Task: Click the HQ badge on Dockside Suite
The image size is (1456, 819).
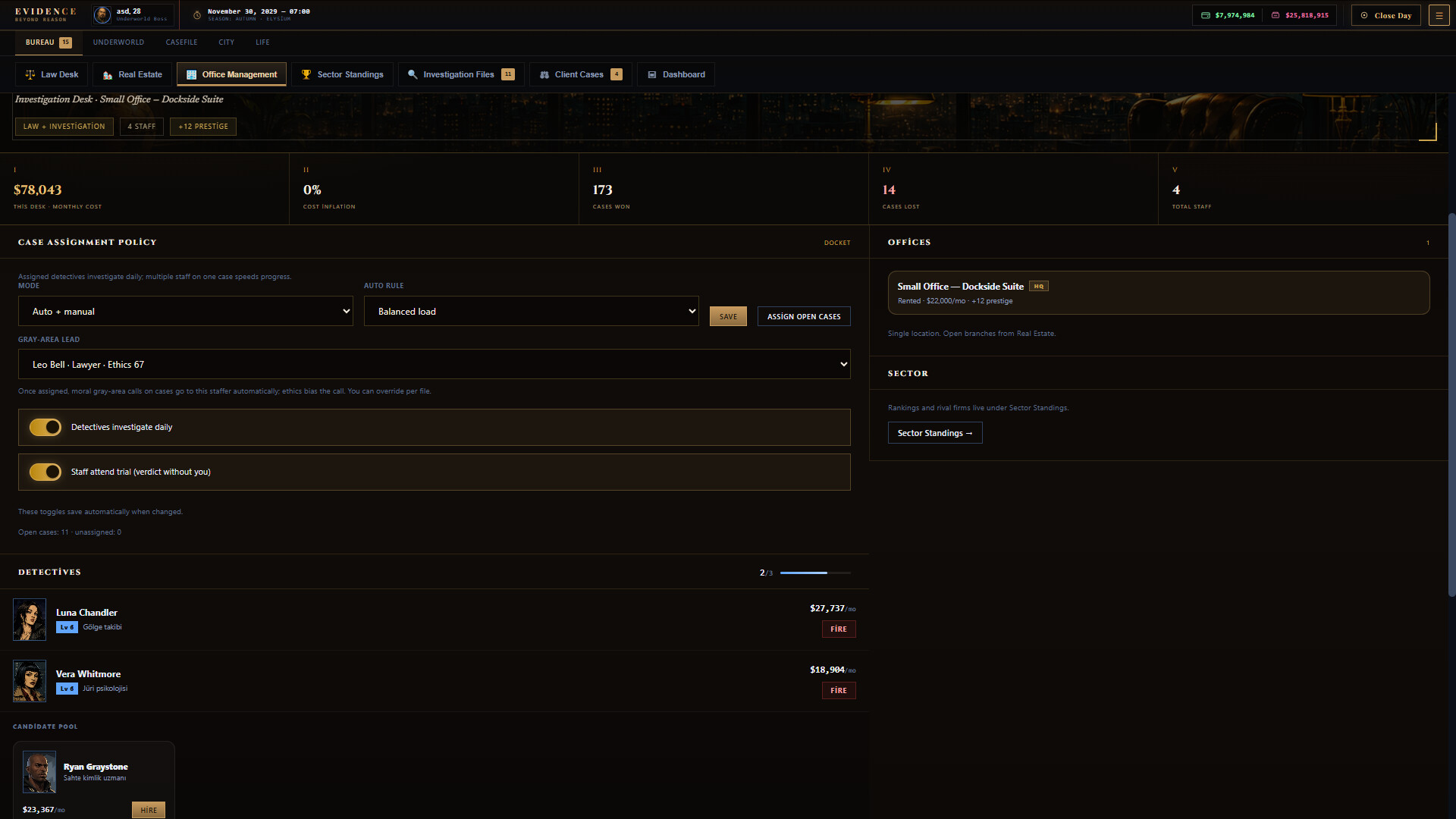Action: tap(1039, 287)
